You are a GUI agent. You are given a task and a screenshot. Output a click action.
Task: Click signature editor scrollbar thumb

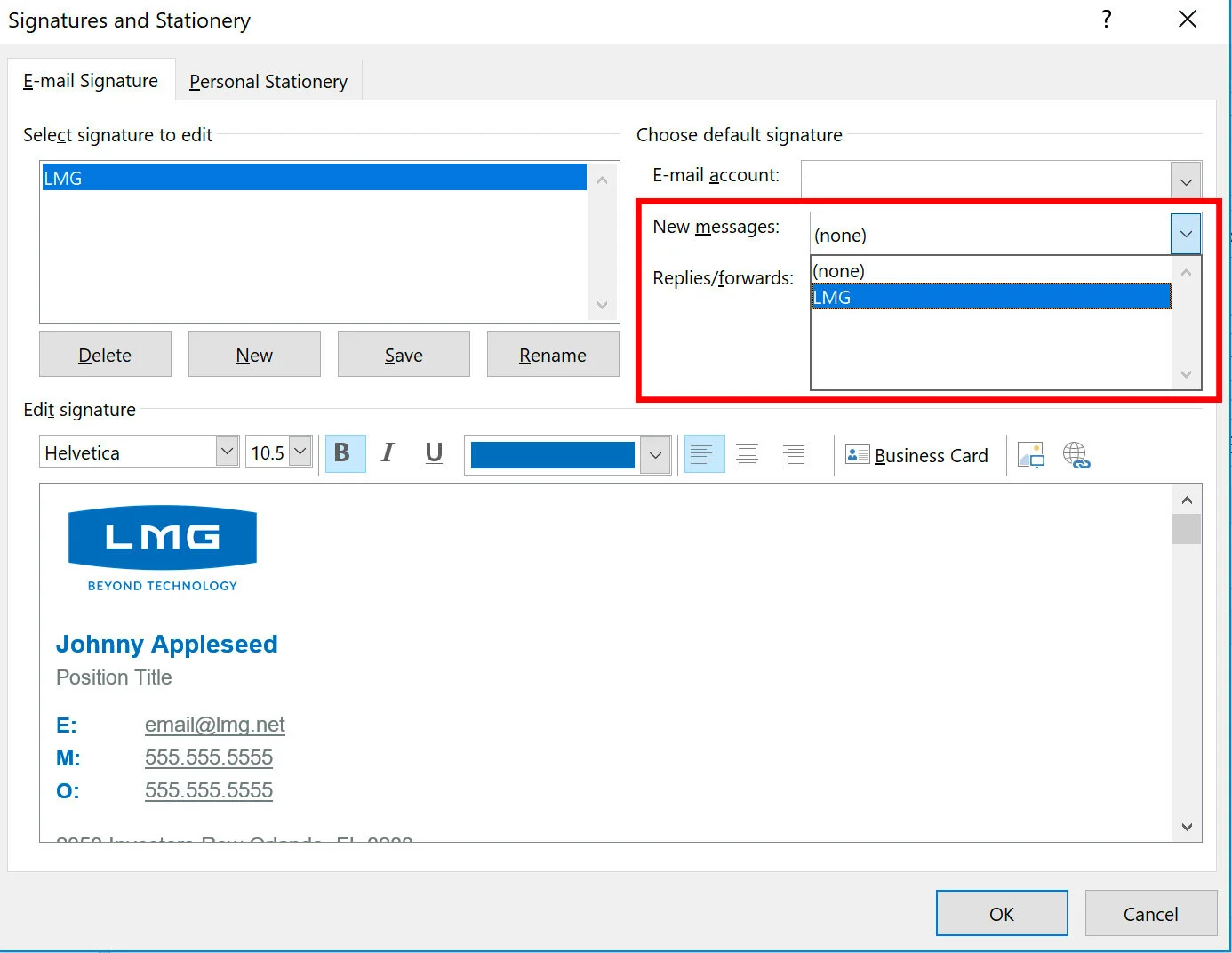(1187, 529)
